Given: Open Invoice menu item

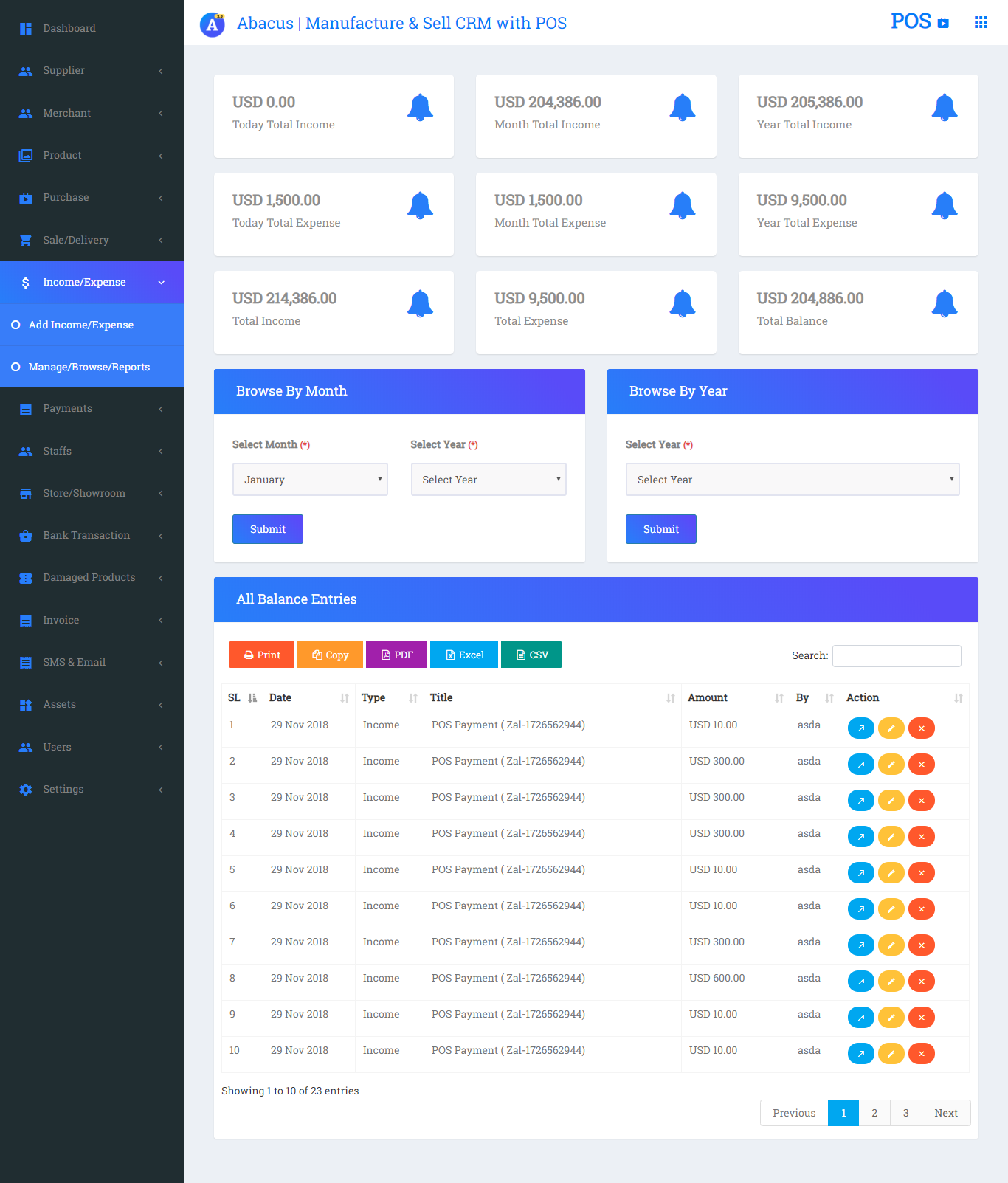Looking at the screenshot, I should pos(92,621).
